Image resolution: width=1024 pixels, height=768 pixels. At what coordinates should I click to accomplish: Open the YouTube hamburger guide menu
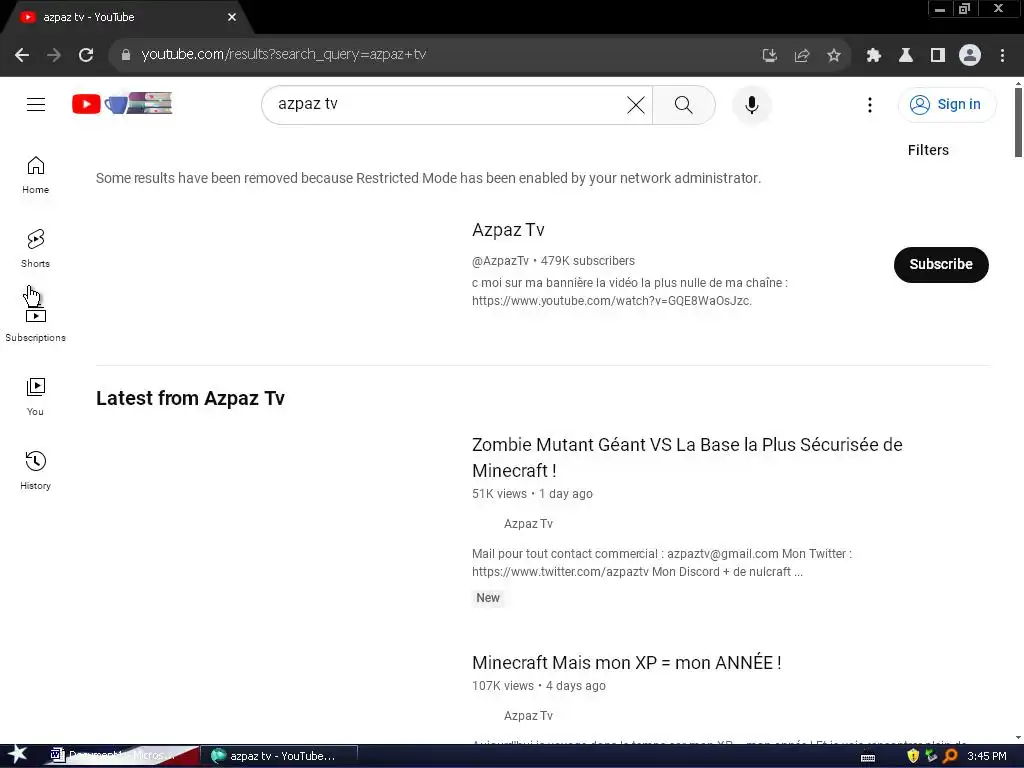36,104
